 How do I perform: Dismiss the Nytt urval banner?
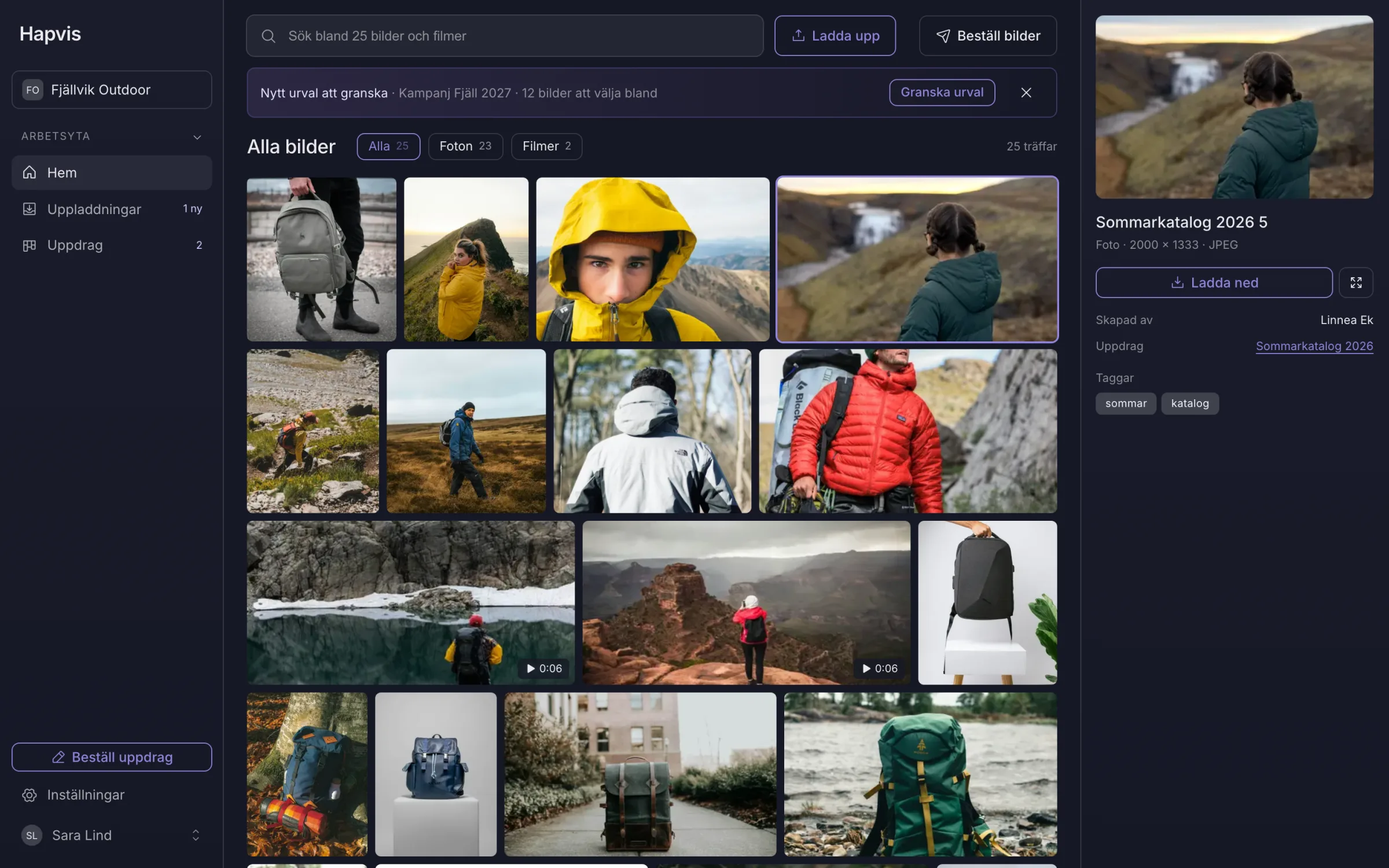coord(1026,93)
